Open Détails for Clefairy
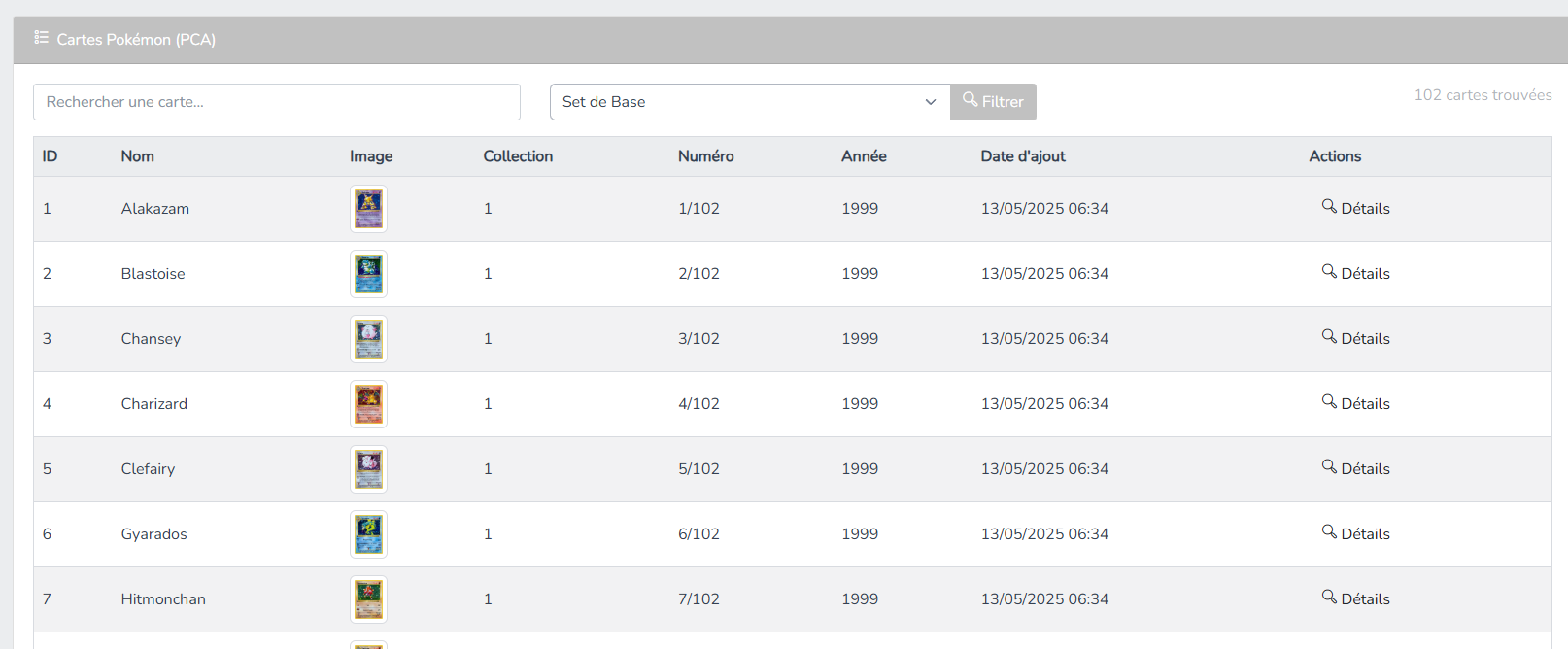This screenshot has height=649, width=1568. point(1355,468)
